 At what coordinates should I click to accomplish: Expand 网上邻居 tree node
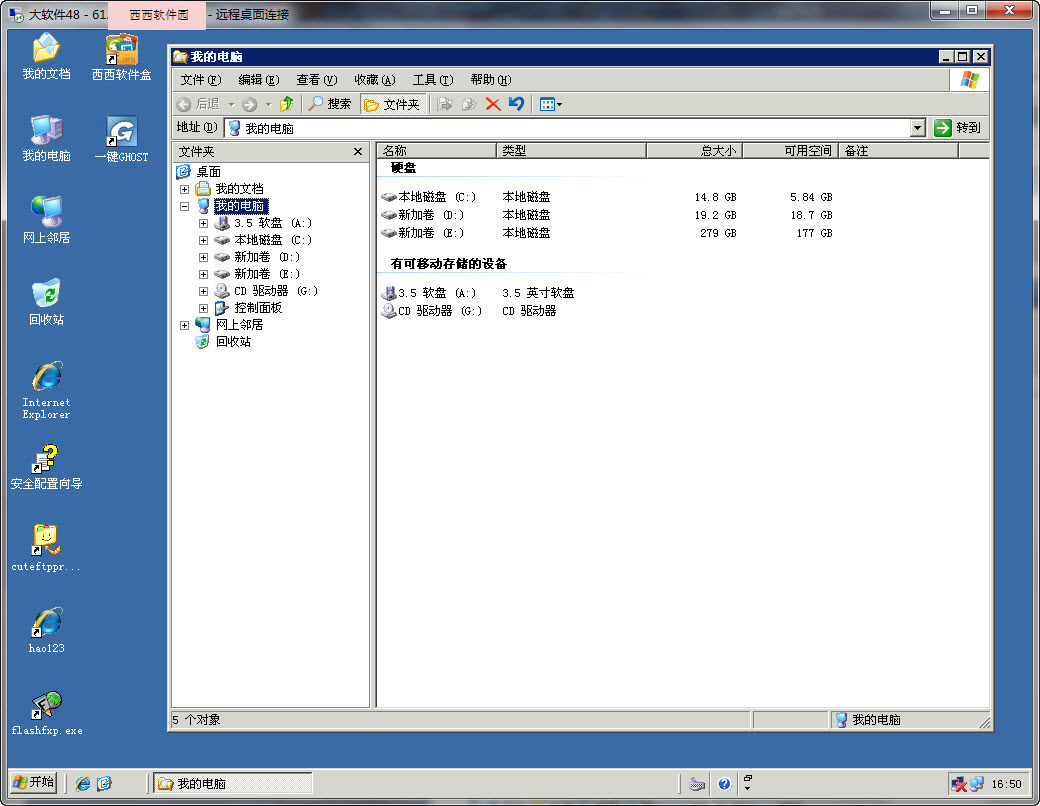[184, 325]
